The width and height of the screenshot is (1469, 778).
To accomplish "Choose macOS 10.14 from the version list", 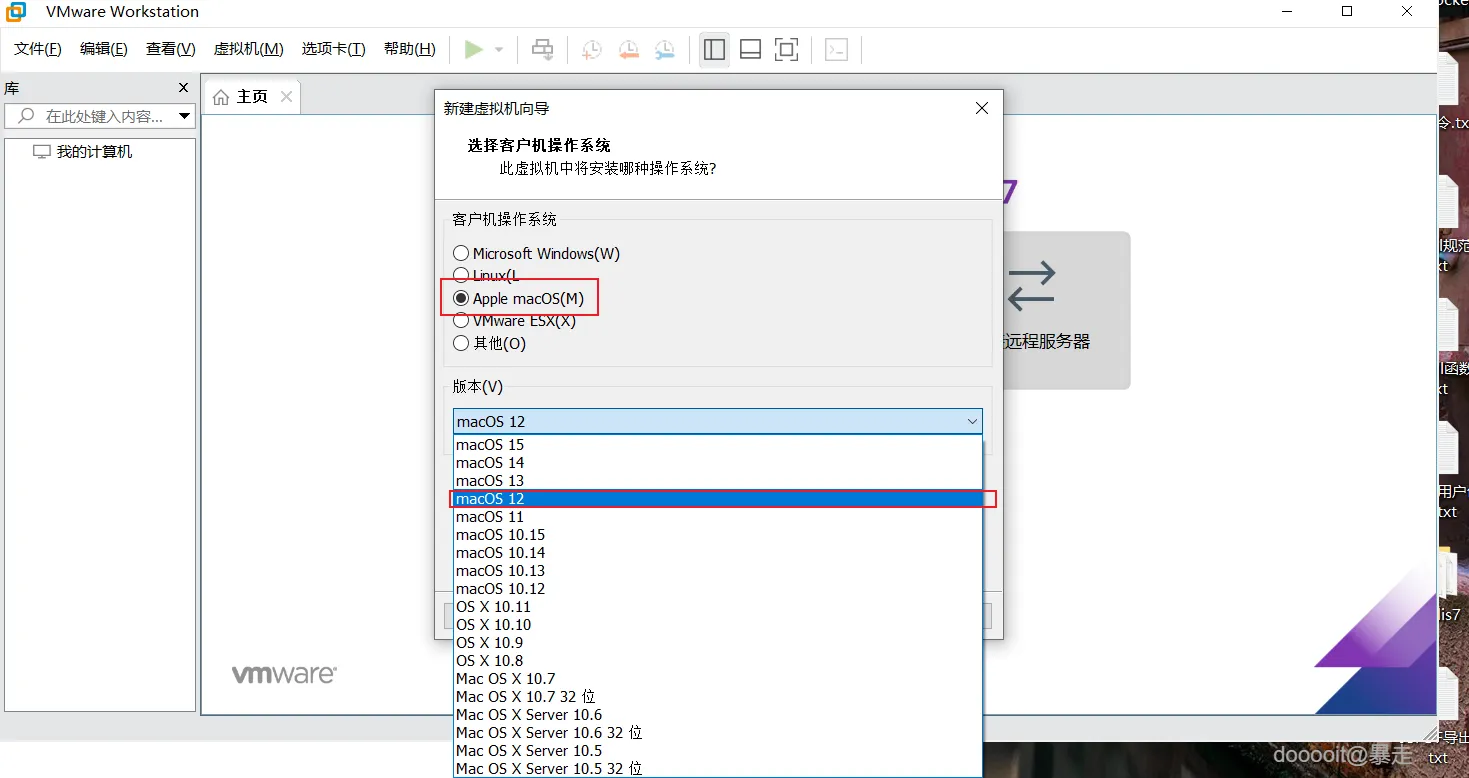I will (718, 553).
